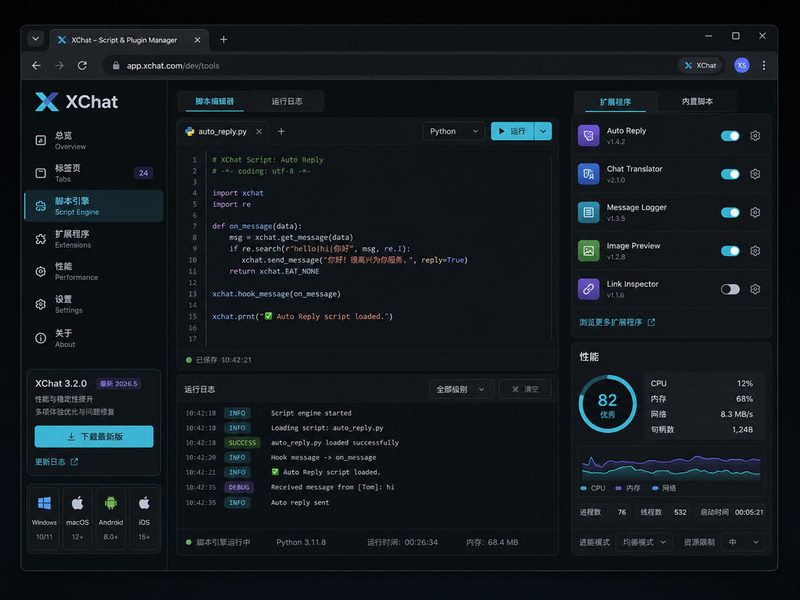Enable the Link Inspector extension switch
This screenshot has height=600, width=800.
tap(730, 289)
